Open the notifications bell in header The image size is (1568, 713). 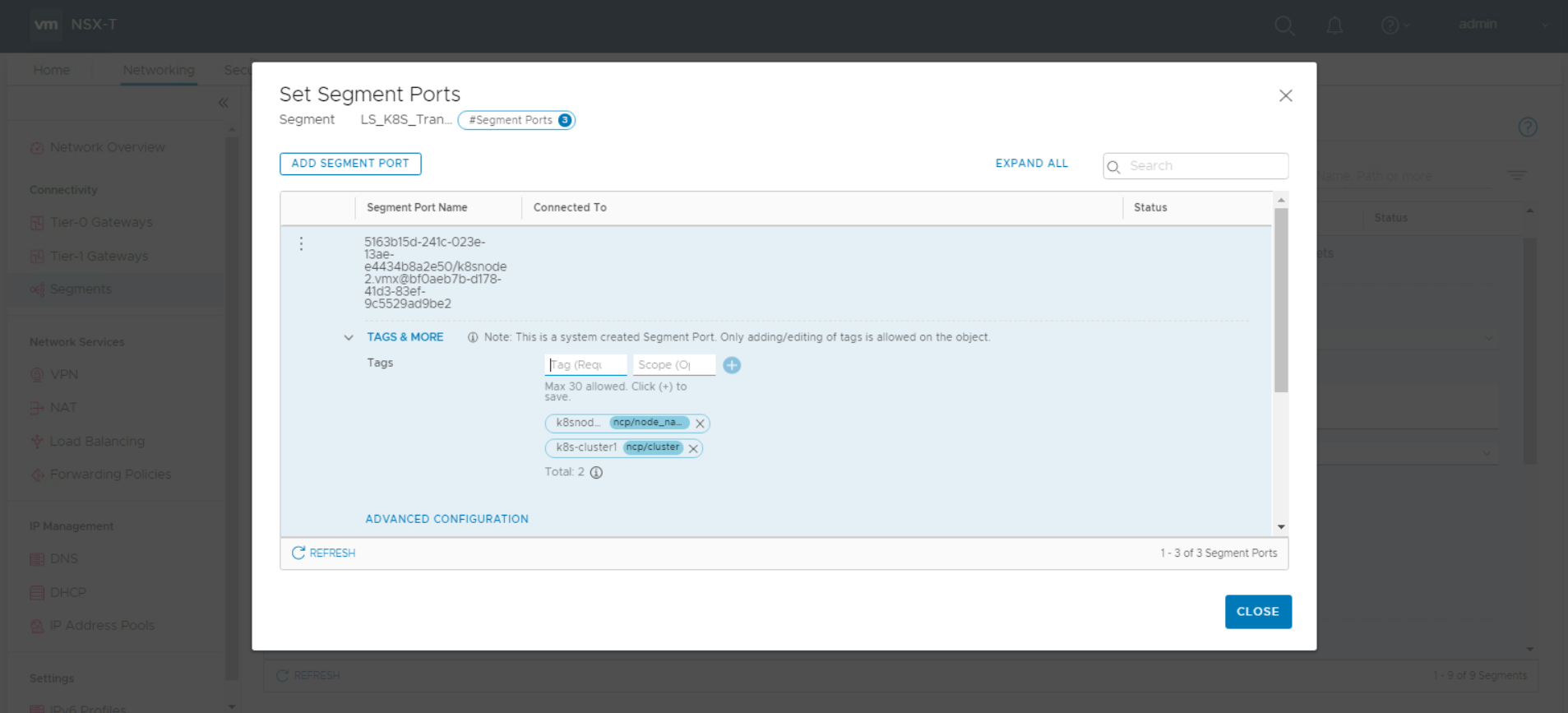[x=1334, y=25]
